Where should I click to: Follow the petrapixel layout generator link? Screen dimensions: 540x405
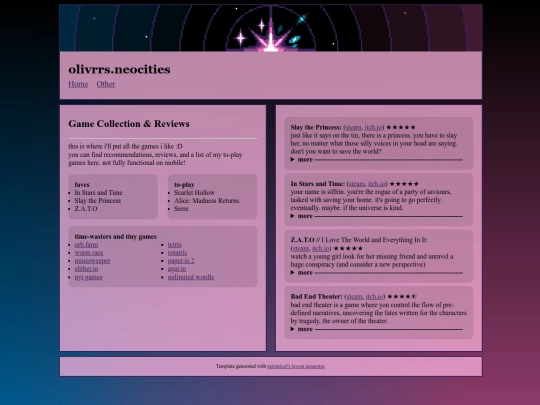[x=296, y=366]
